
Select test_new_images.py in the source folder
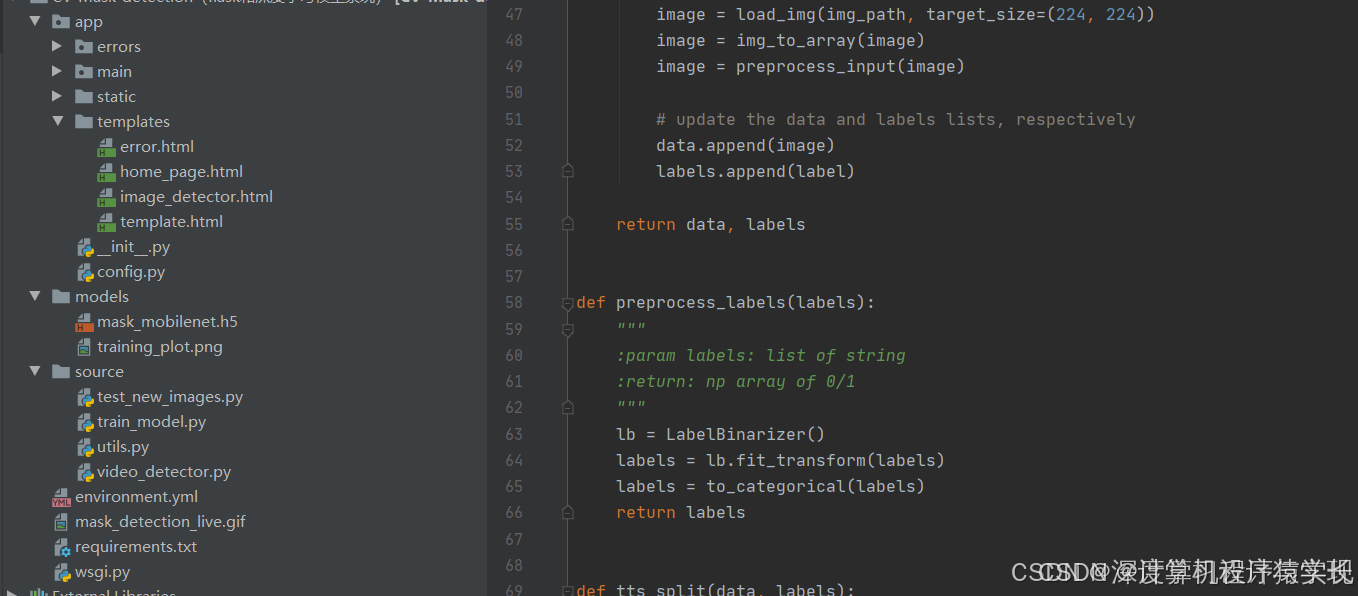click(170, 397)
